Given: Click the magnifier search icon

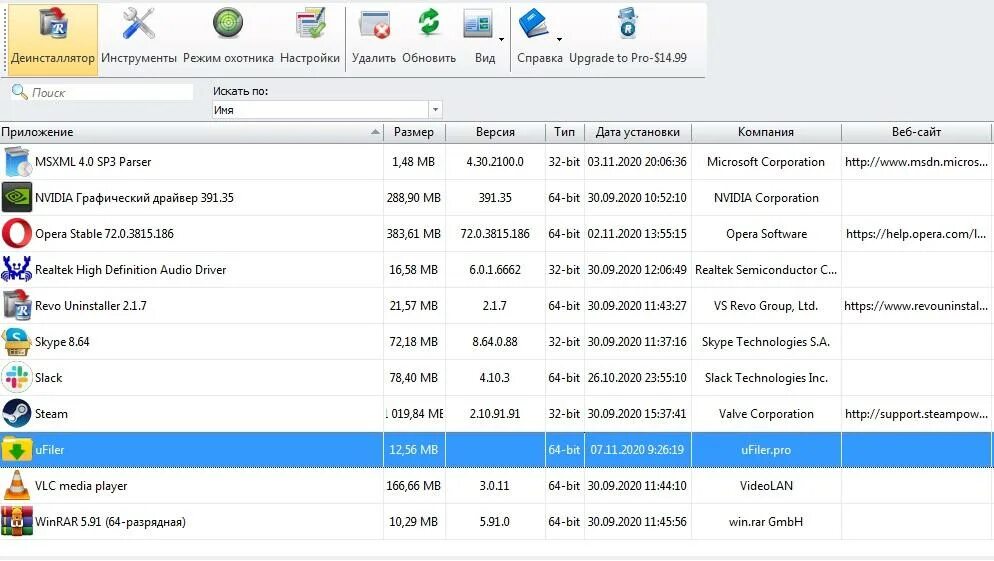Looking at the screenshot, I should [x=19, y=92].
